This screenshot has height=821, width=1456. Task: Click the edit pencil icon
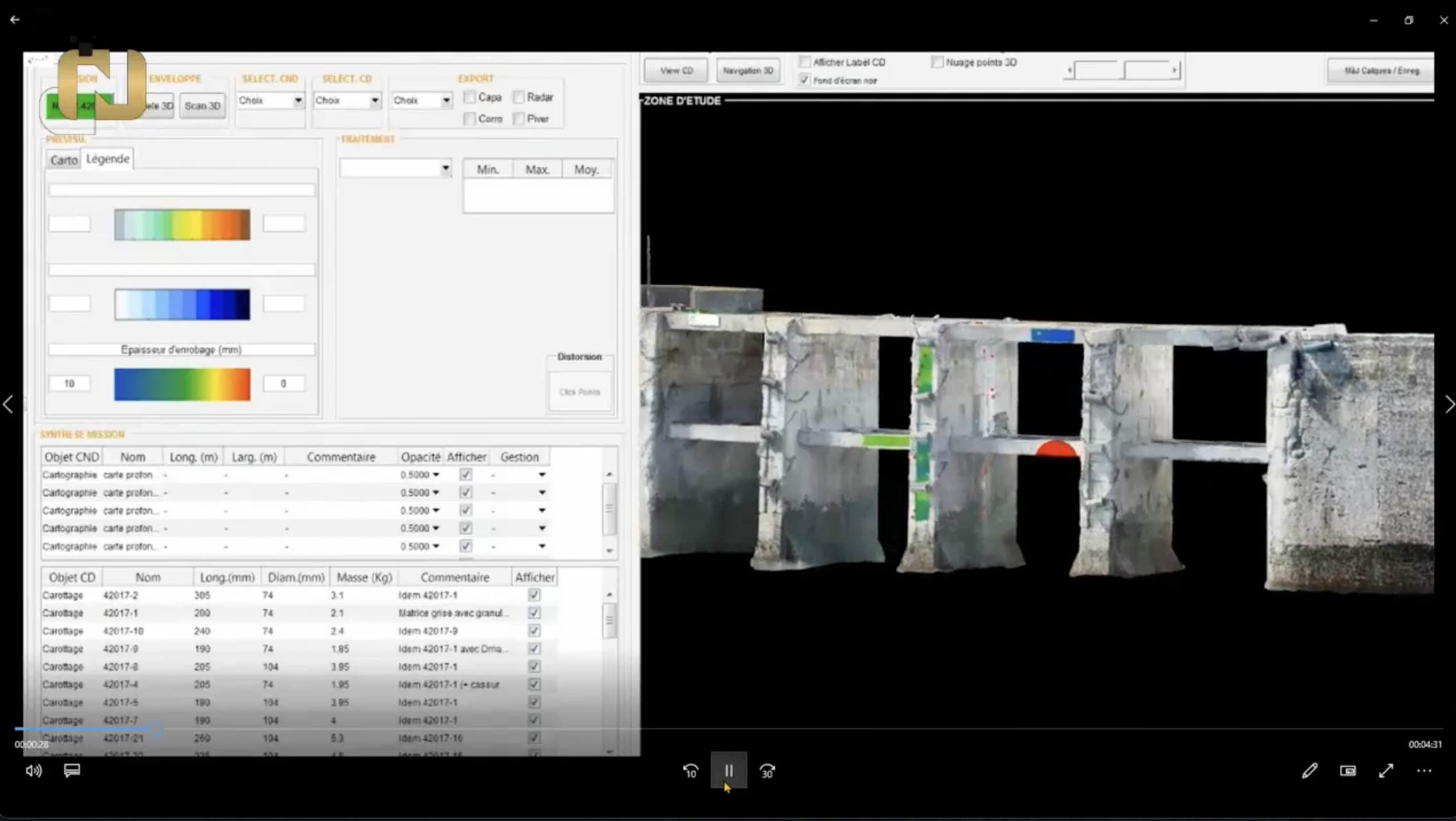pos(1309,771)
